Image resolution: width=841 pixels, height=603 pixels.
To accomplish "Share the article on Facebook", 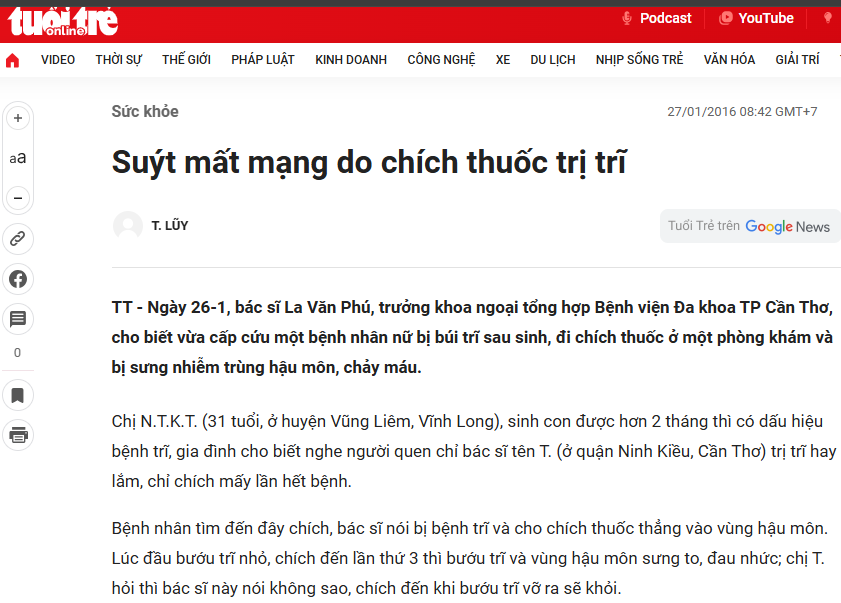I will coord(18,279).
